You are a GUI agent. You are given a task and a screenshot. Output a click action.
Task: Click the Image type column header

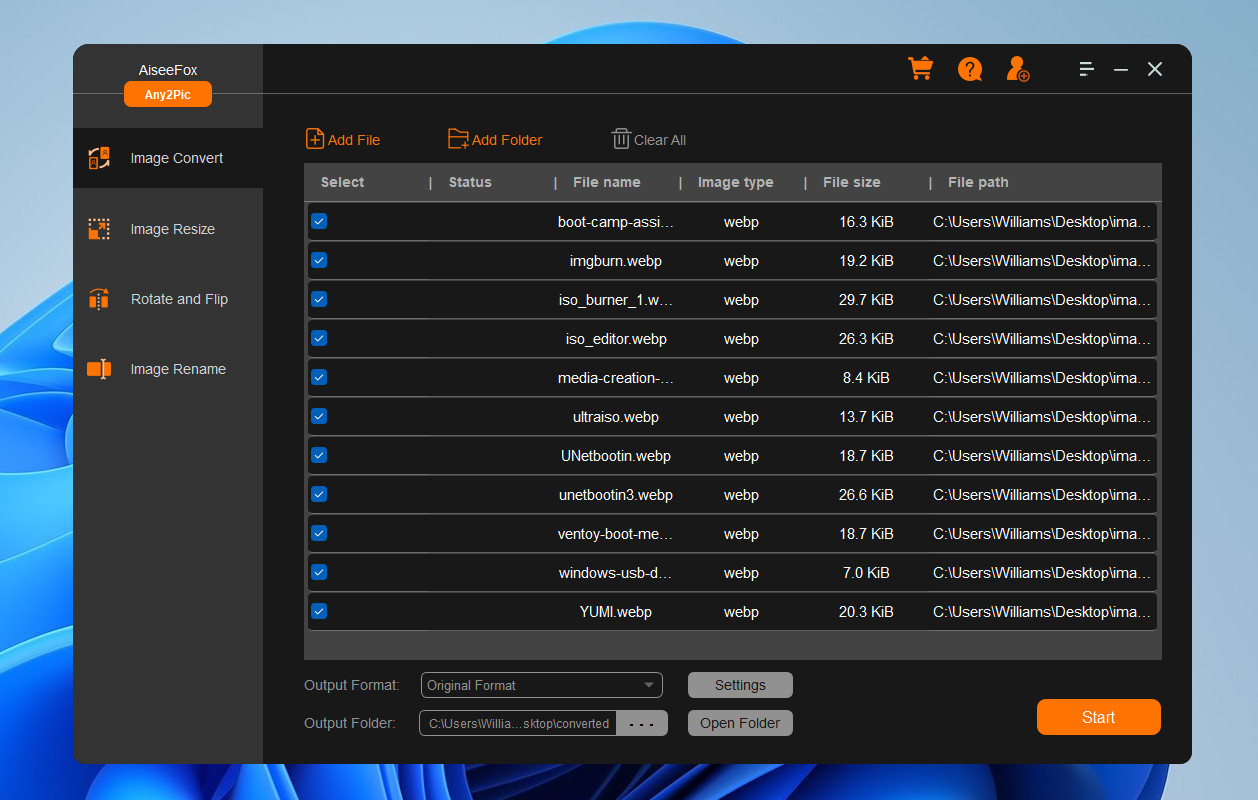click(x=735, y=182)
